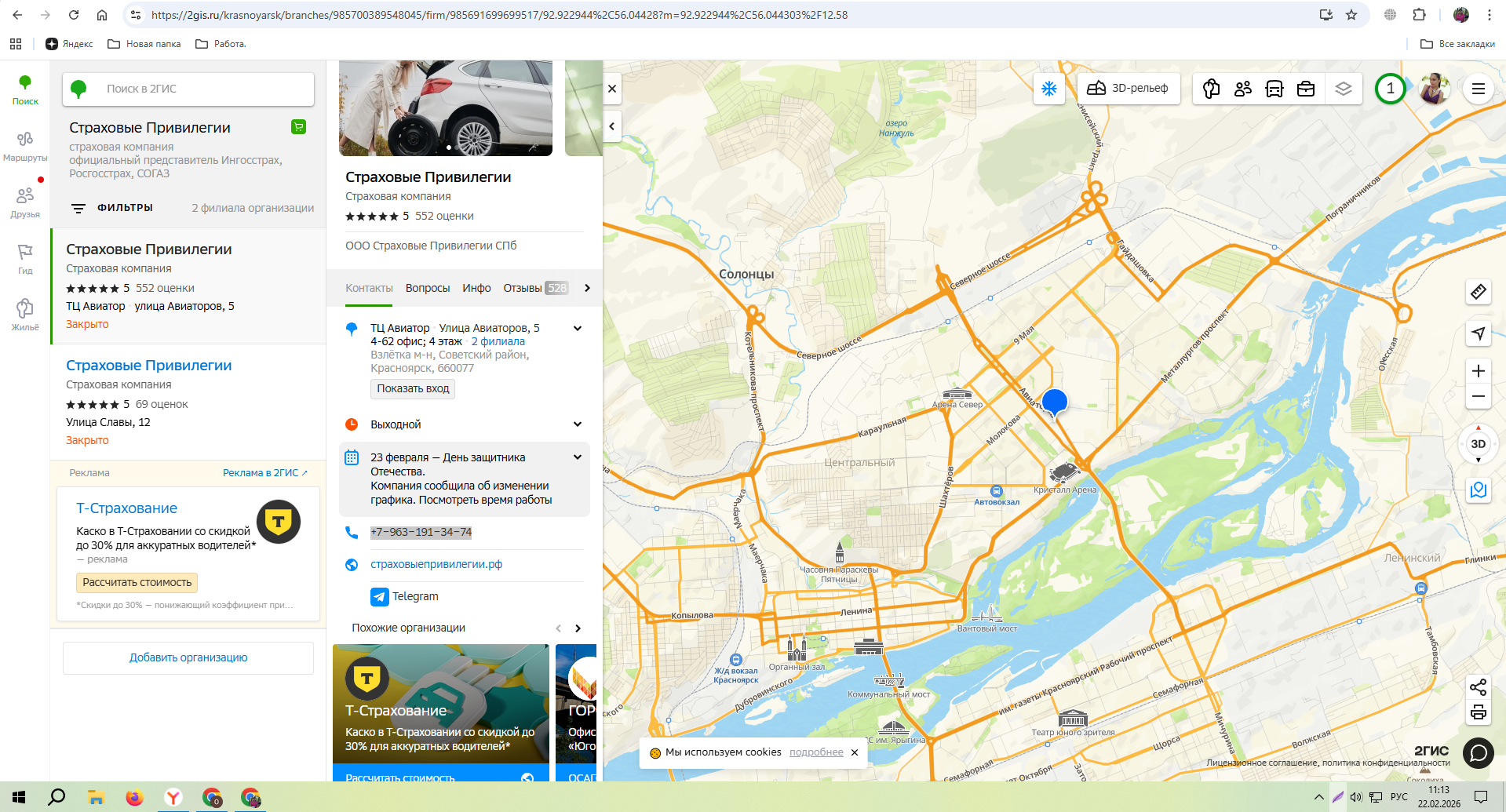Select the Страховые Привилегии result at ТЦ Авиатор
Viewport: 1506px width, 812px height.
(188, 286)
